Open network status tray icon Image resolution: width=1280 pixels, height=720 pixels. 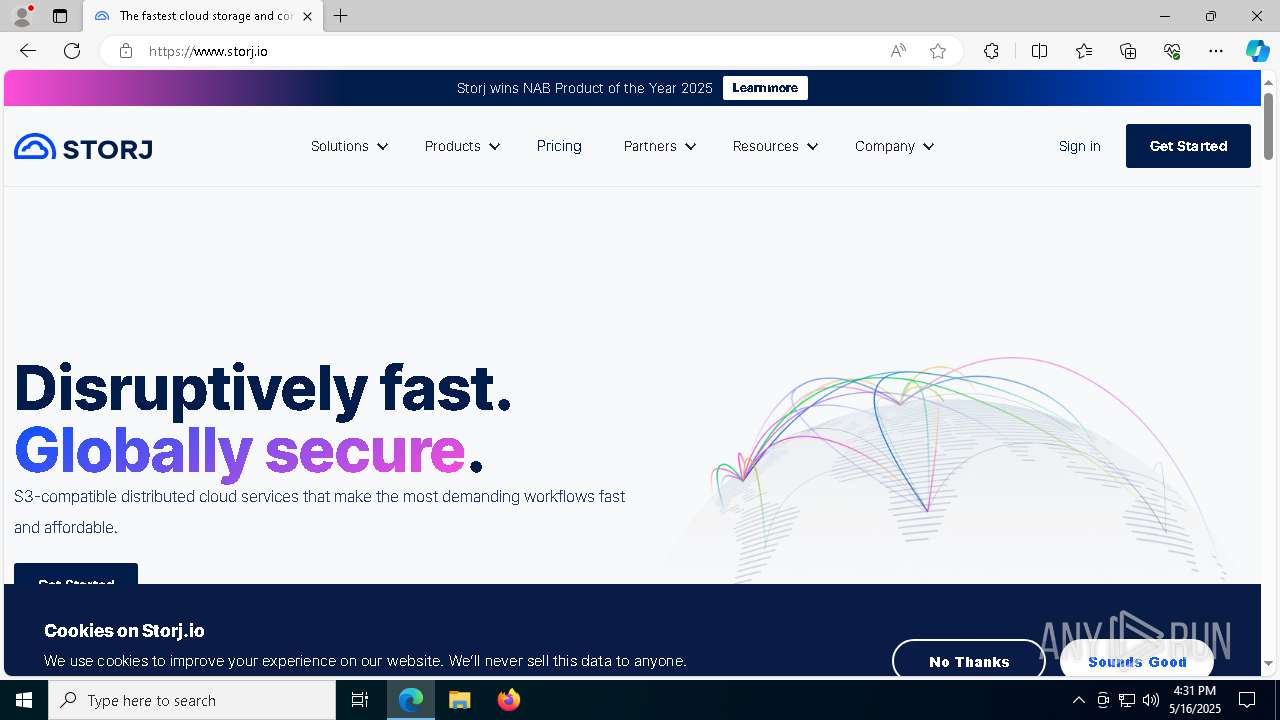(1127, 700)
